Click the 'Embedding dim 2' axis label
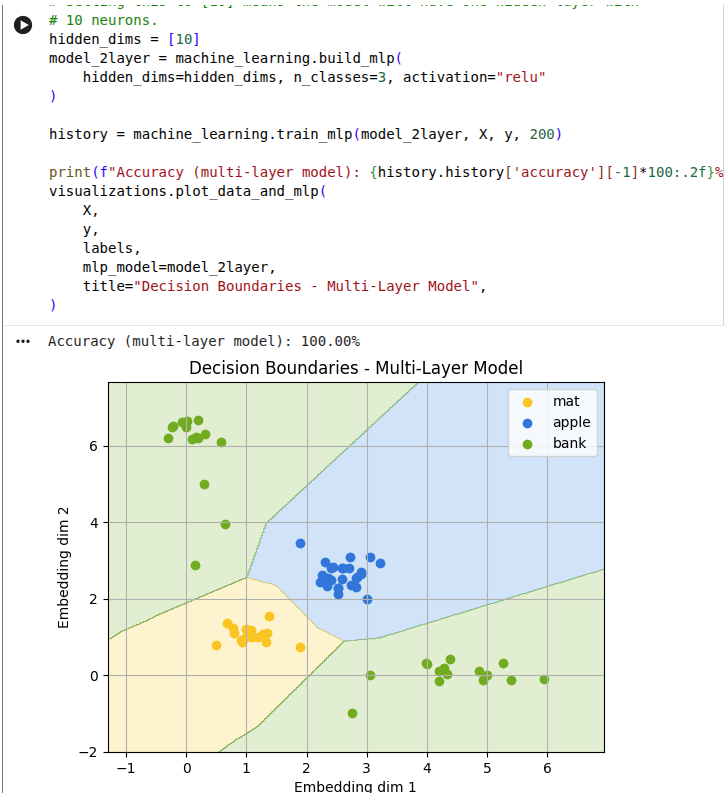Screen dimensions: 725x793 pyautogui.click(x=64, y=567)
